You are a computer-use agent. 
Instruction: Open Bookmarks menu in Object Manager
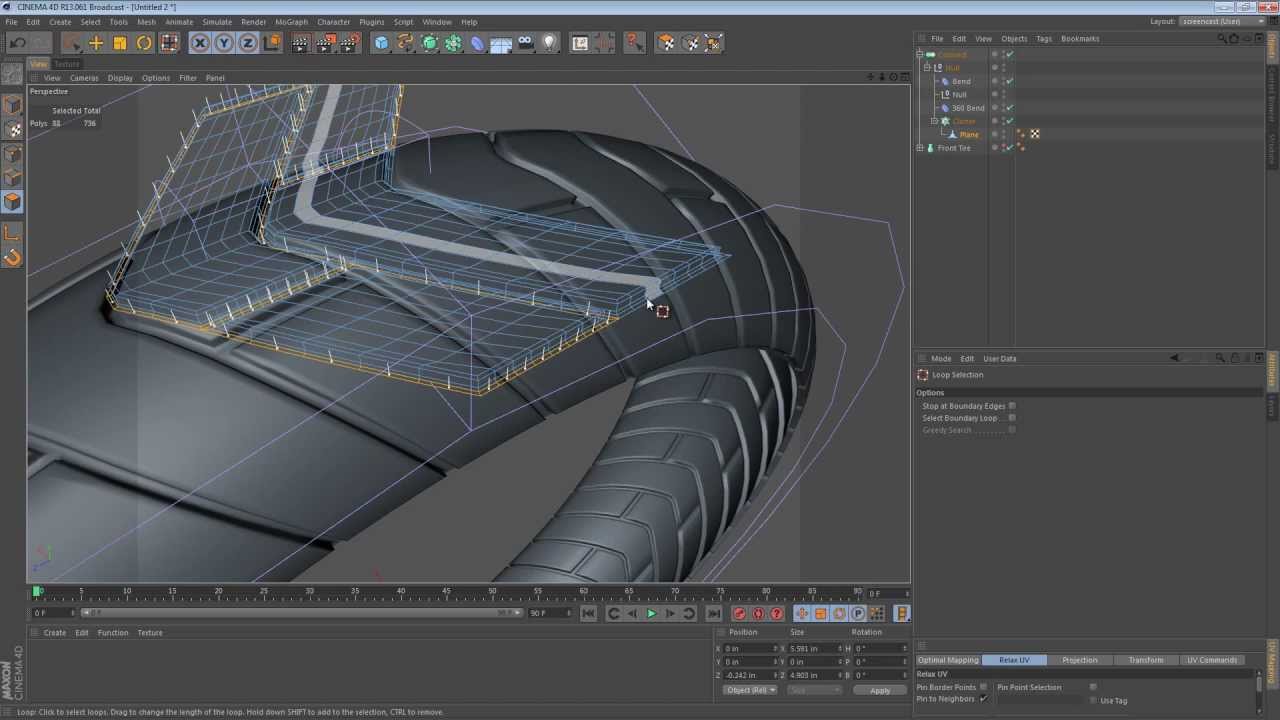click(1080, 39)
